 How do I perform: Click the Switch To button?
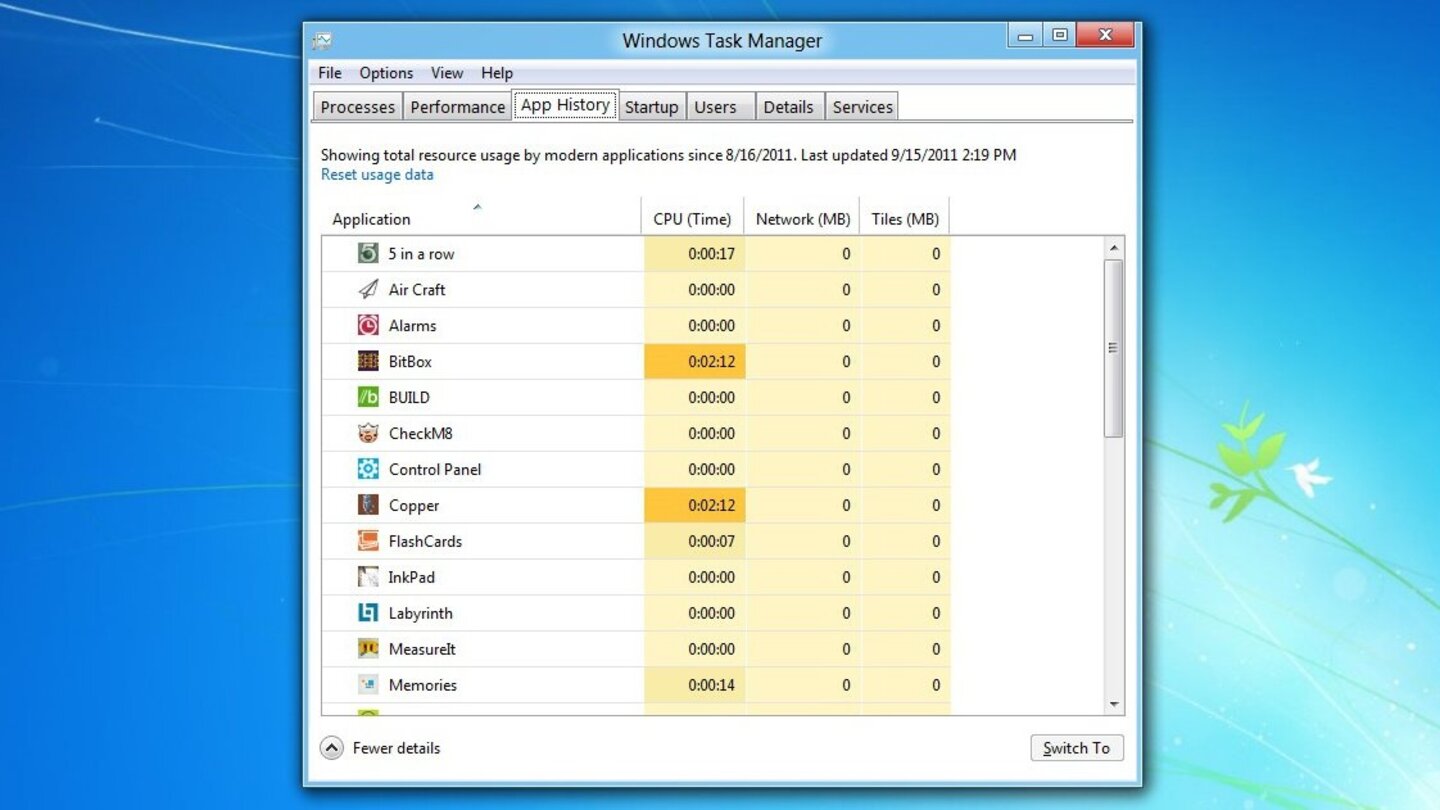coord(1077,748)
